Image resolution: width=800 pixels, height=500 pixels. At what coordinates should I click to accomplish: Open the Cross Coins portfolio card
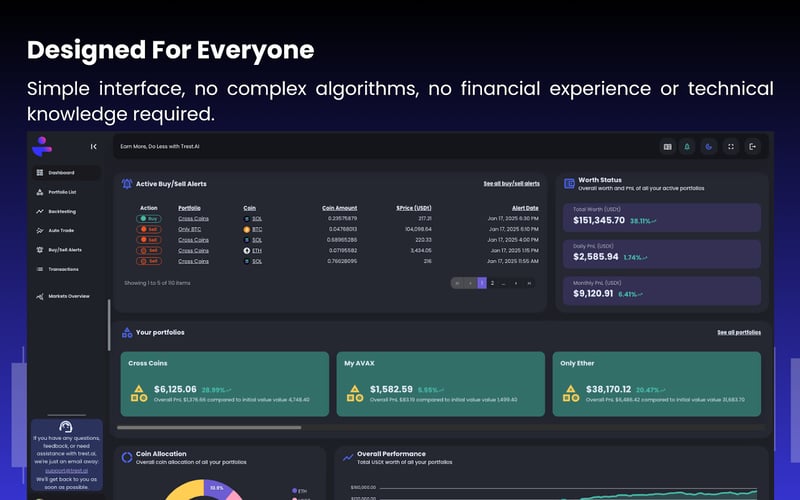point(224,384)
